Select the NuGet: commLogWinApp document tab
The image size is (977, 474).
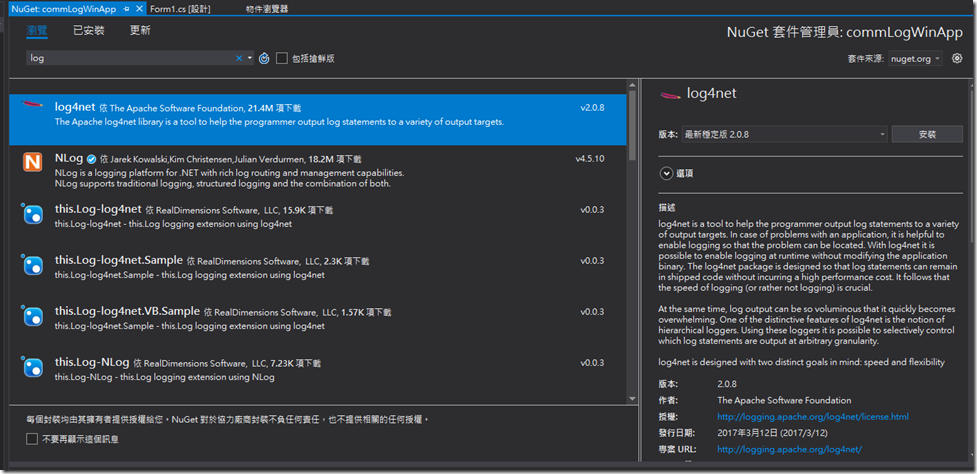(64, 9)
